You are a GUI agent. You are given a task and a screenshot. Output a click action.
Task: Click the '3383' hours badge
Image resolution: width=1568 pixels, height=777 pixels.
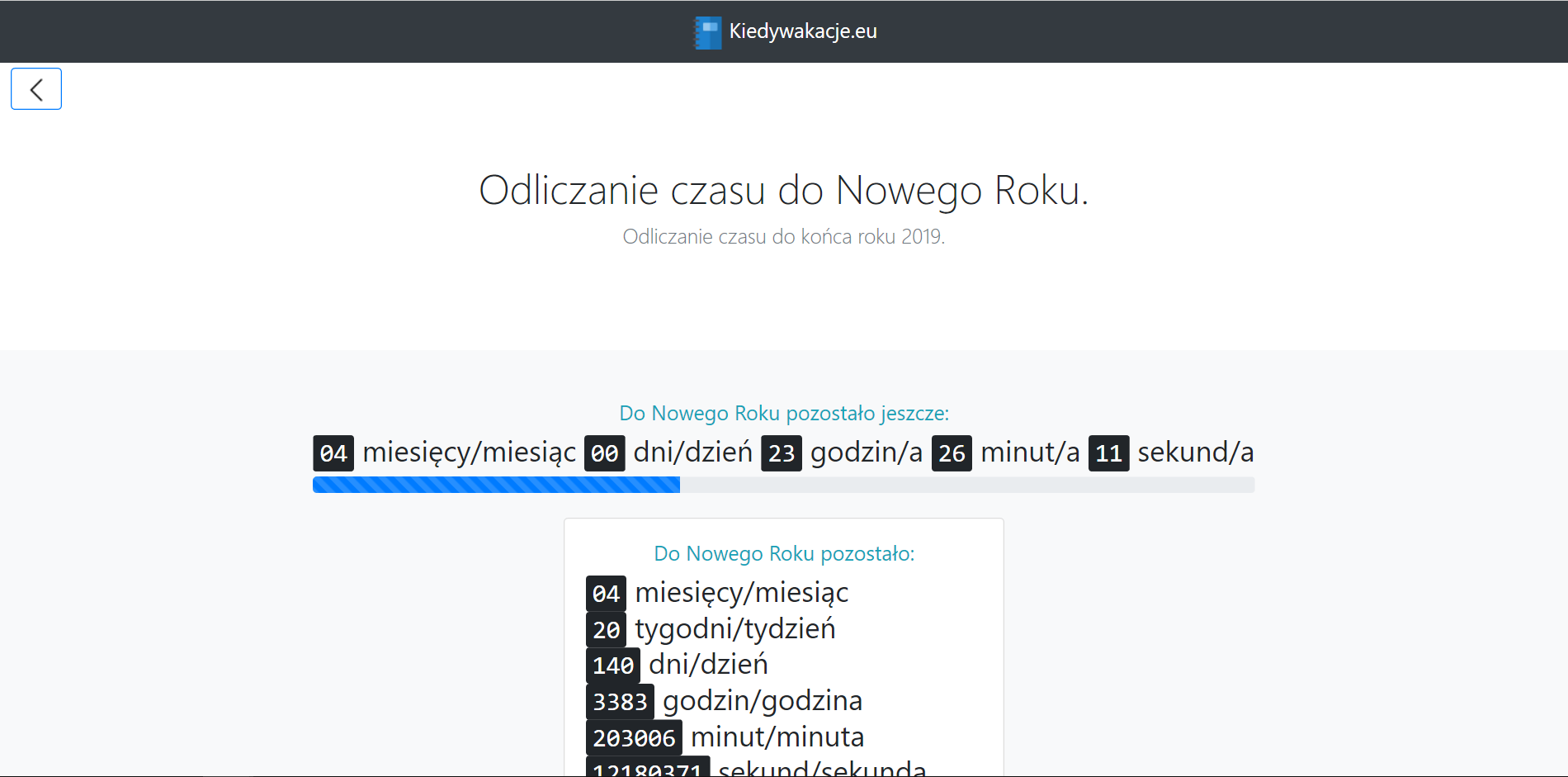[620, 702]
